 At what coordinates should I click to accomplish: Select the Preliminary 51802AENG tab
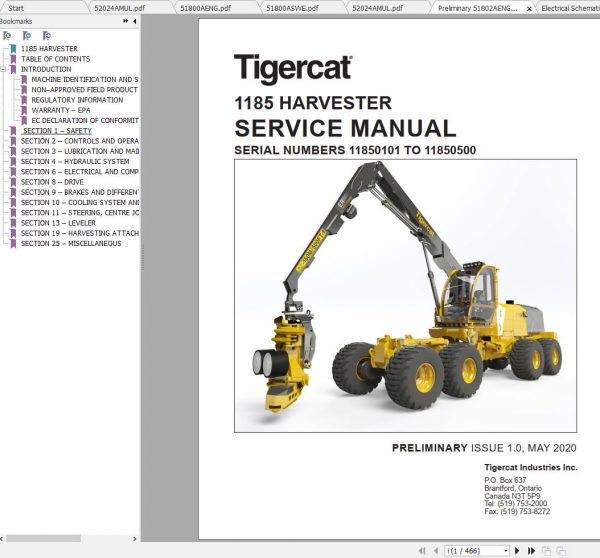(x=478, y=8)
